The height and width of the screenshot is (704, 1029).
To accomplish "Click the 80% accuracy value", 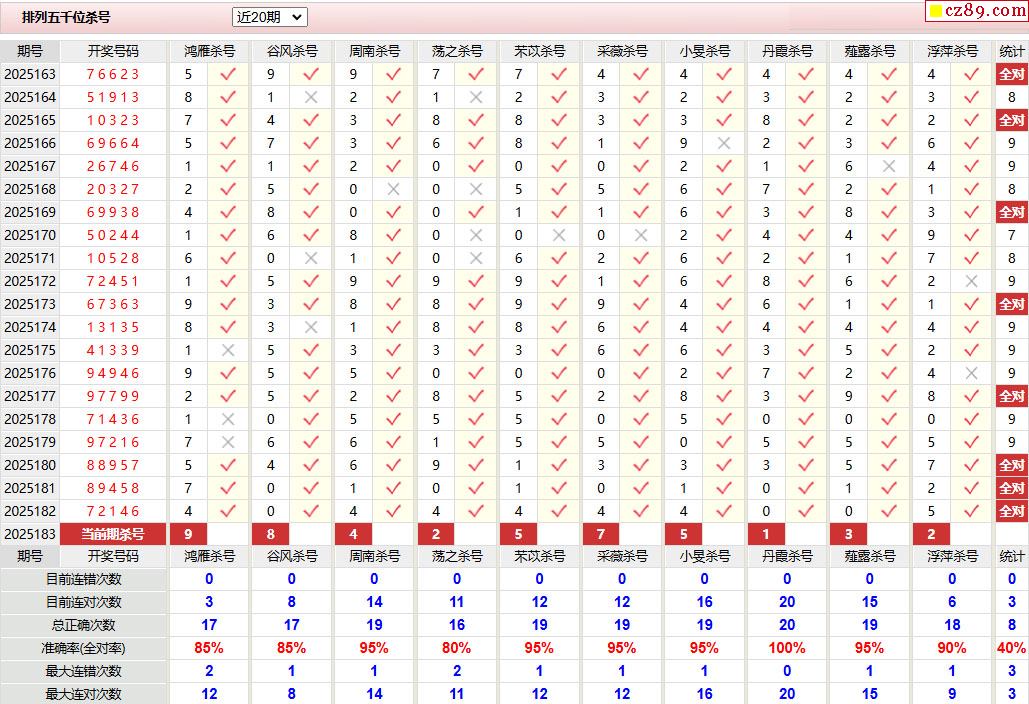I will click(457, 648).
